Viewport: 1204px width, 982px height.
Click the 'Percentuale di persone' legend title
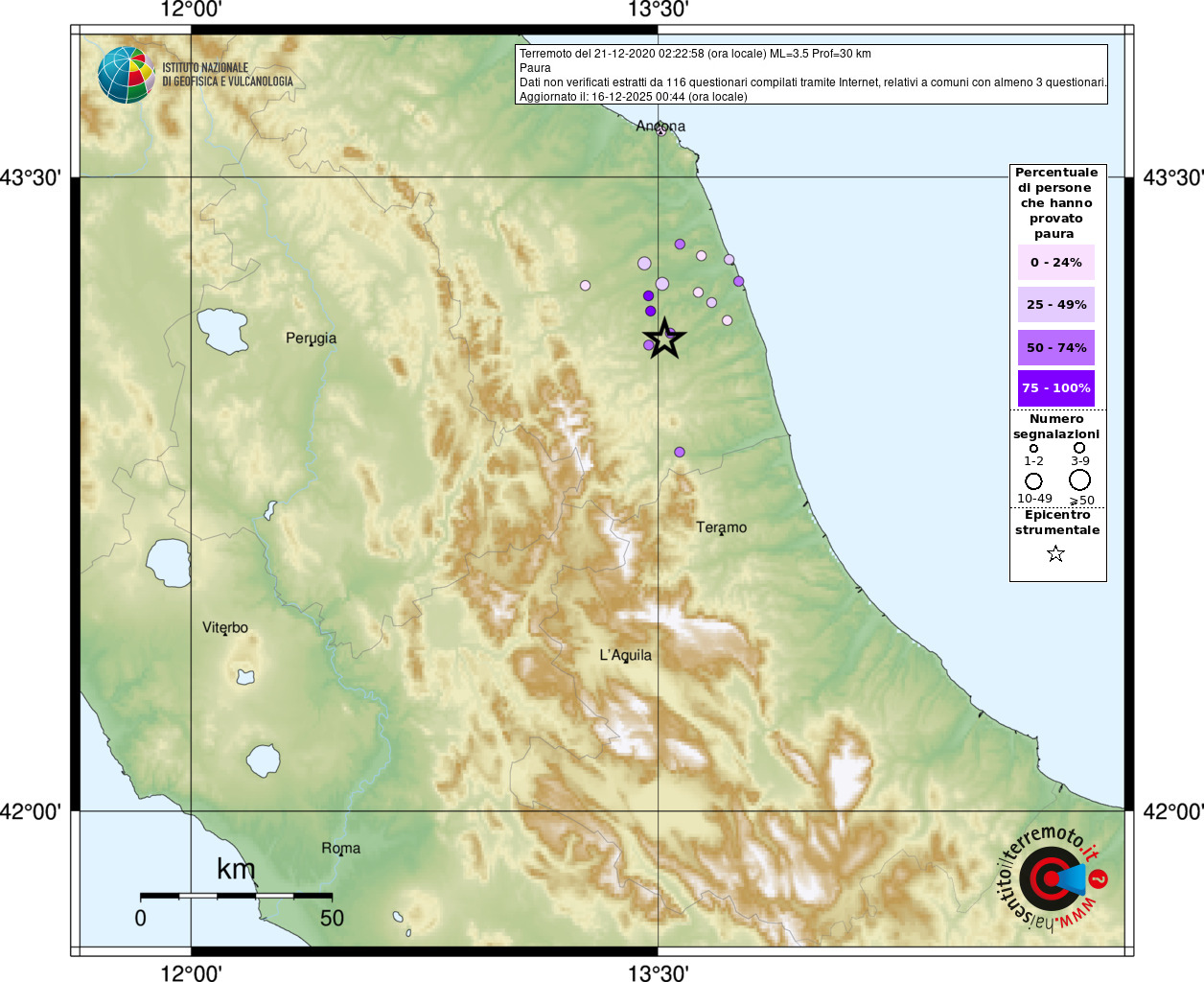(x=1056, y=203)
